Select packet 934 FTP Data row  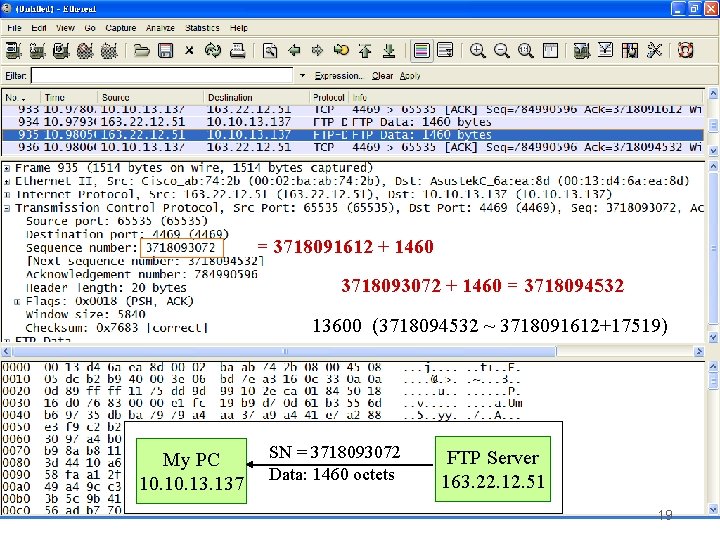pos(353,122)
